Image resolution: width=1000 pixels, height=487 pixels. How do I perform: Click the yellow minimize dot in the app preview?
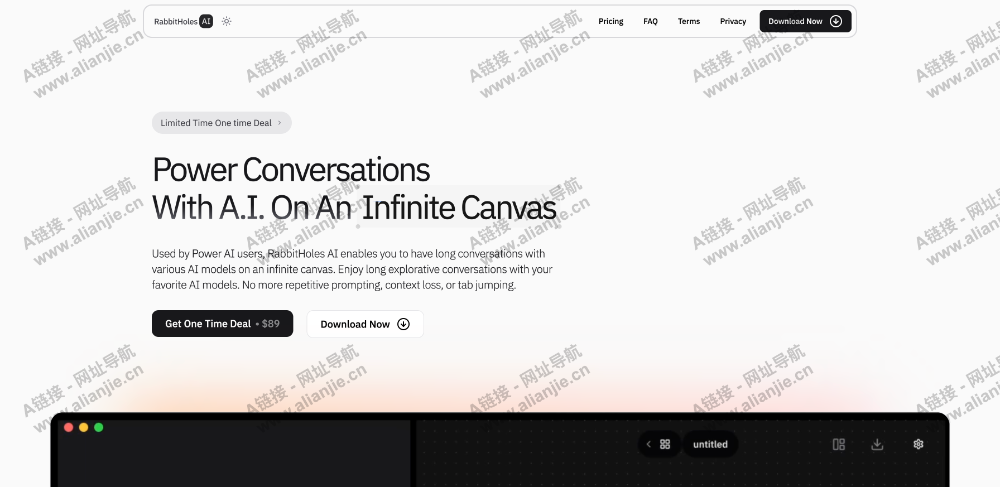(84, 427)
